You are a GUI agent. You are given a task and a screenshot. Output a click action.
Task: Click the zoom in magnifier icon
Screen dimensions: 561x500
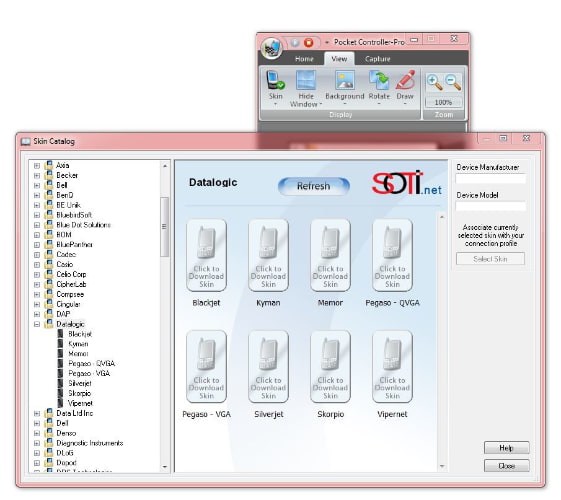pos(434,82)
